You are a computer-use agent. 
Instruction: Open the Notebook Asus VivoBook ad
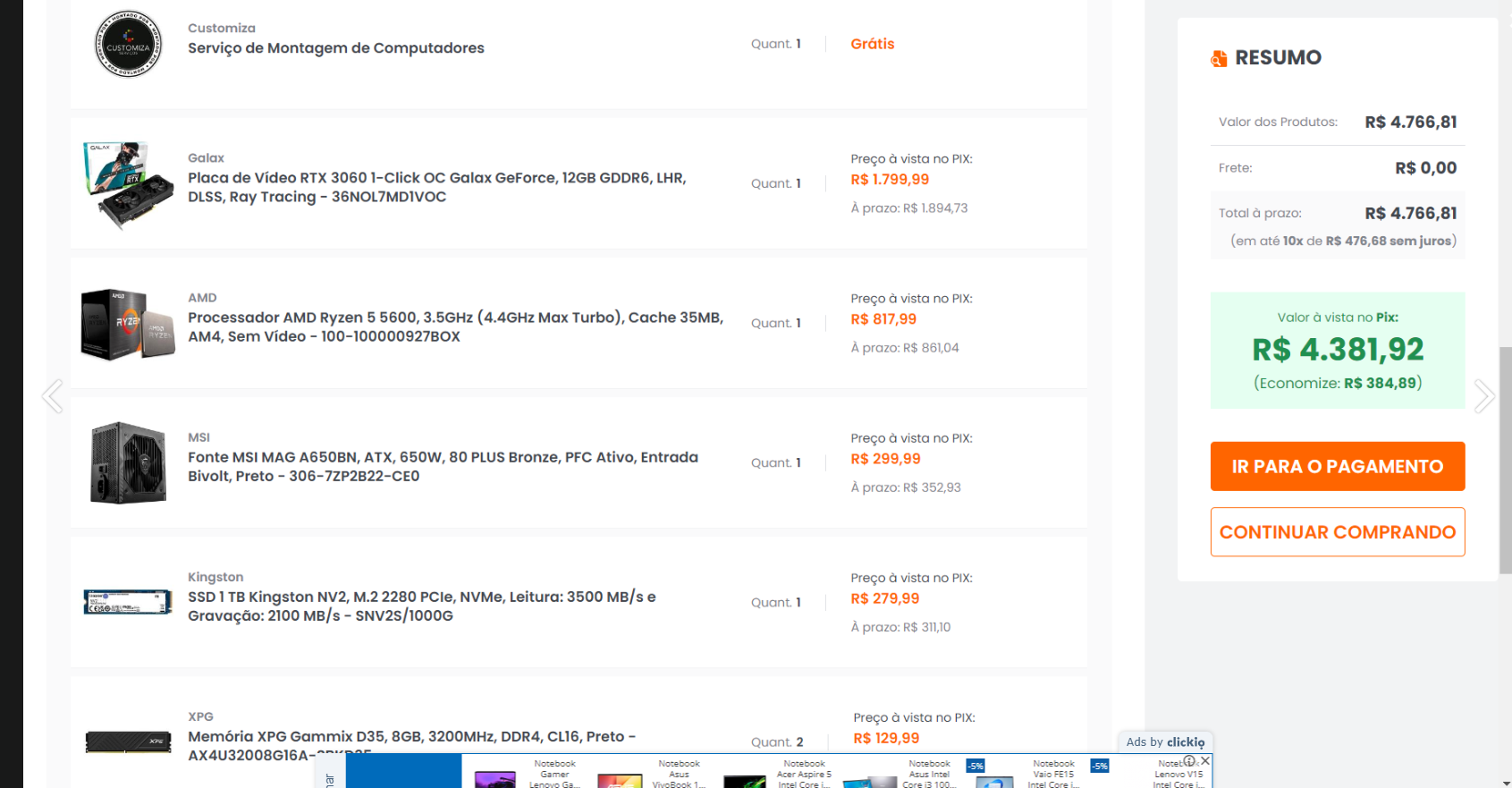[679, 774]
